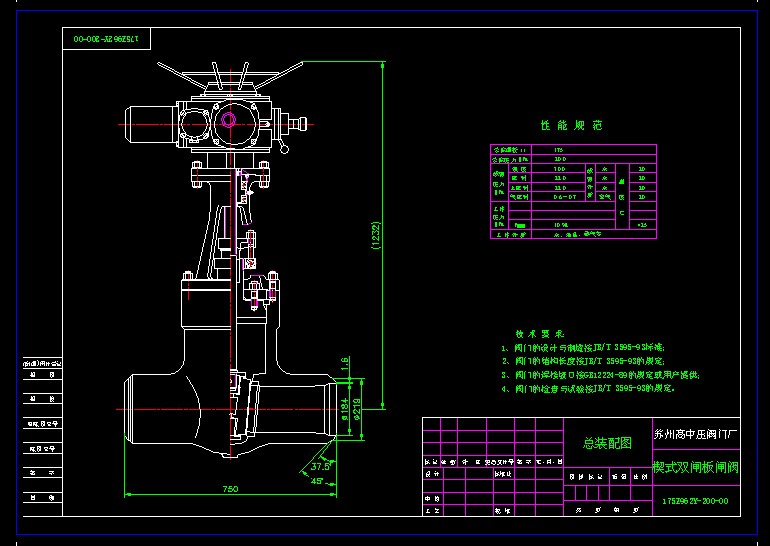Viewport: 770px width, 546px height.
Task: Click the 楔式双闸板闸阀 drawing name
Action: [x=695, y=467]
